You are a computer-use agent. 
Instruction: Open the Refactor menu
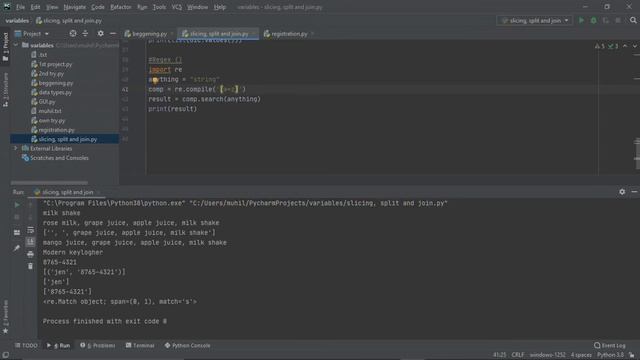click(x=121, y=7)
